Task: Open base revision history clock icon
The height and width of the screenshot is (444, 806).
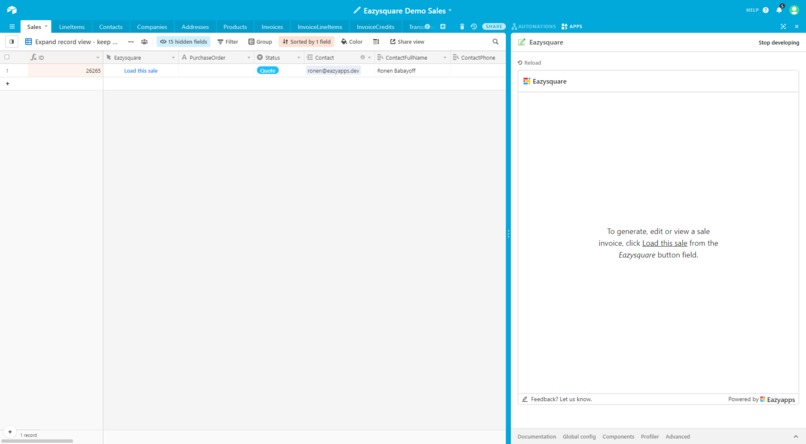Action: [474, 26]
